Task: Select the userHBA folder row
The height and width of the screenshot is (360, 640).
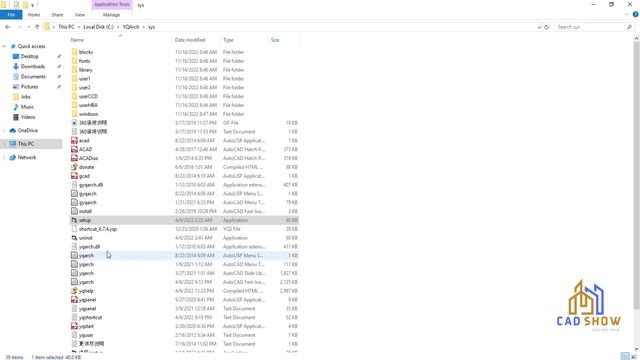Action: [184, 105]
